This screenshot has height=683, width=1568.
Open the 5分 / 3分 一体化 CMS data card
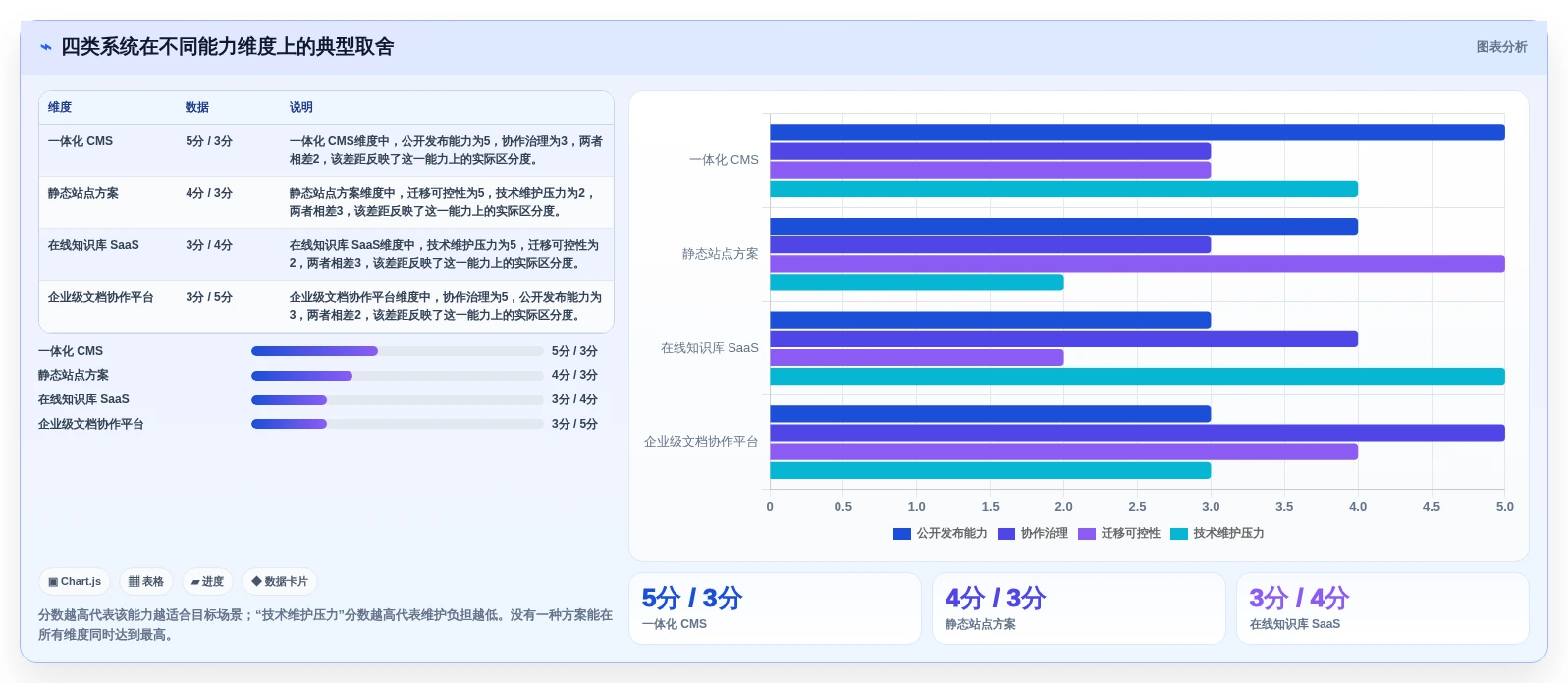pyautogui.click(x=775, y=608)
